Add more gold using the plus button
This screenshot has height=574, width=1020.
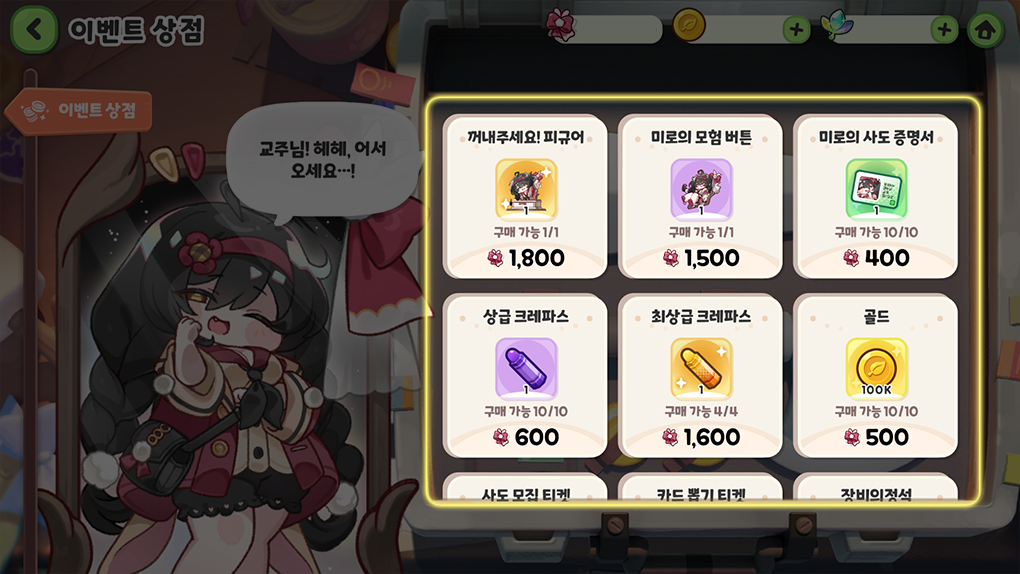(x=796, y=29)
